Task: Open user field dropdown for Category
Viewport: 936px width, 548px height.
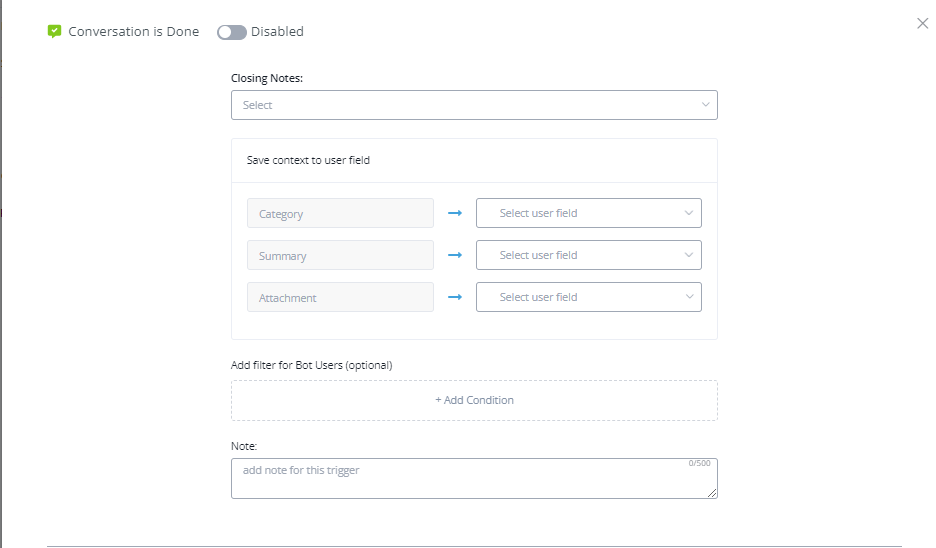Action: pyautogui.click(x=588, y=213)
